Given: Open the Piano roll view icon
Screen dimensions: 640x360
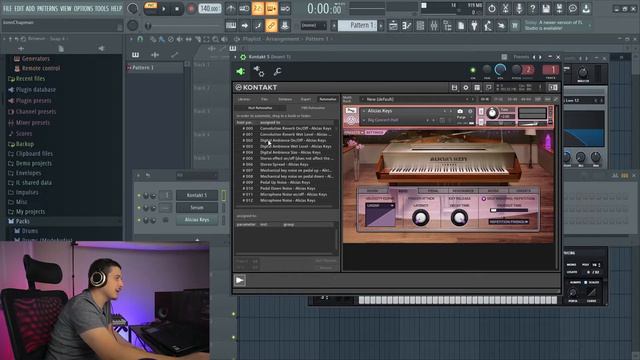Looking at the screenshot, I should 407,26.
